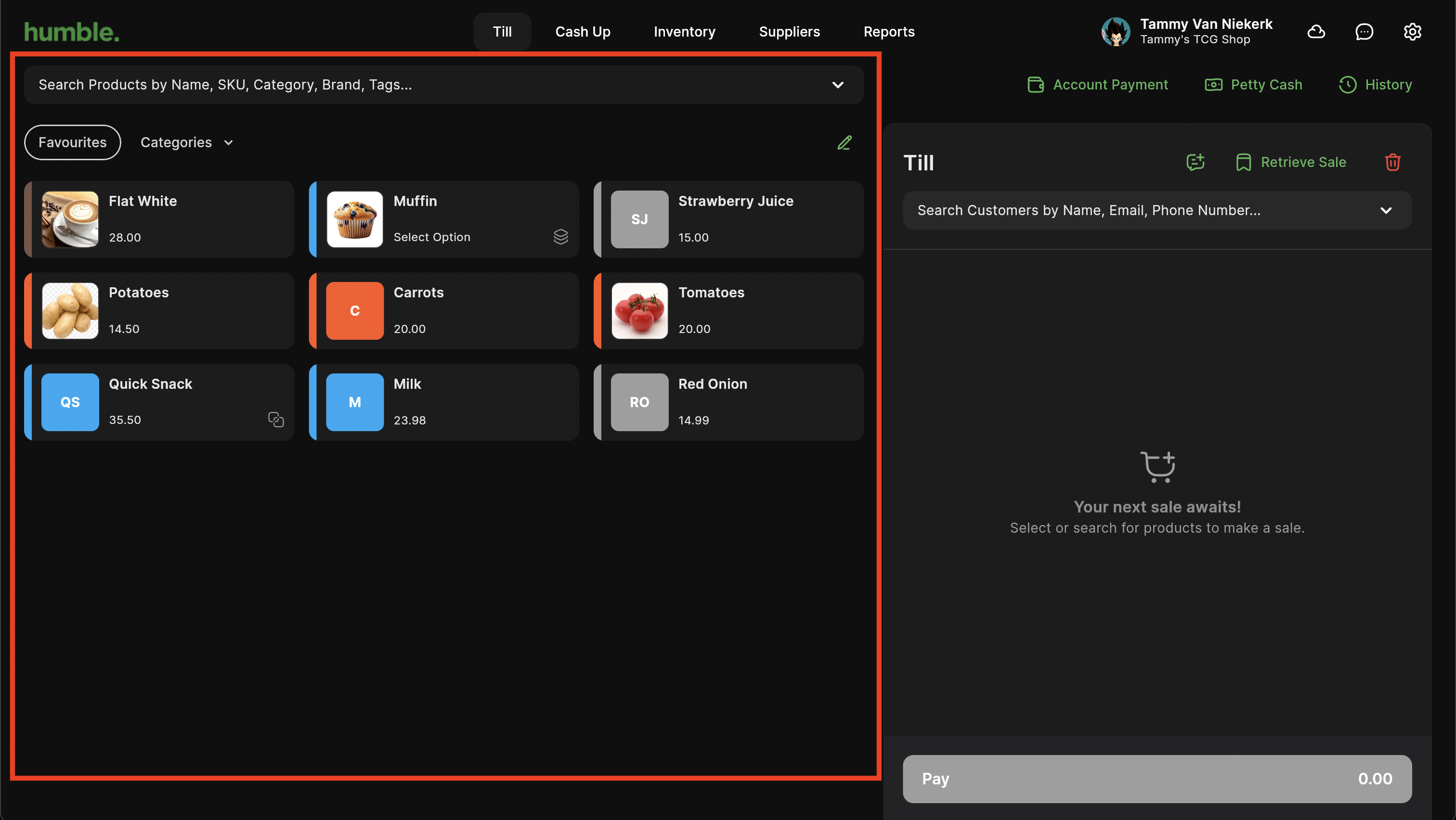
Task: Expand the product search dropdown arrow
Action: point(838,85)
